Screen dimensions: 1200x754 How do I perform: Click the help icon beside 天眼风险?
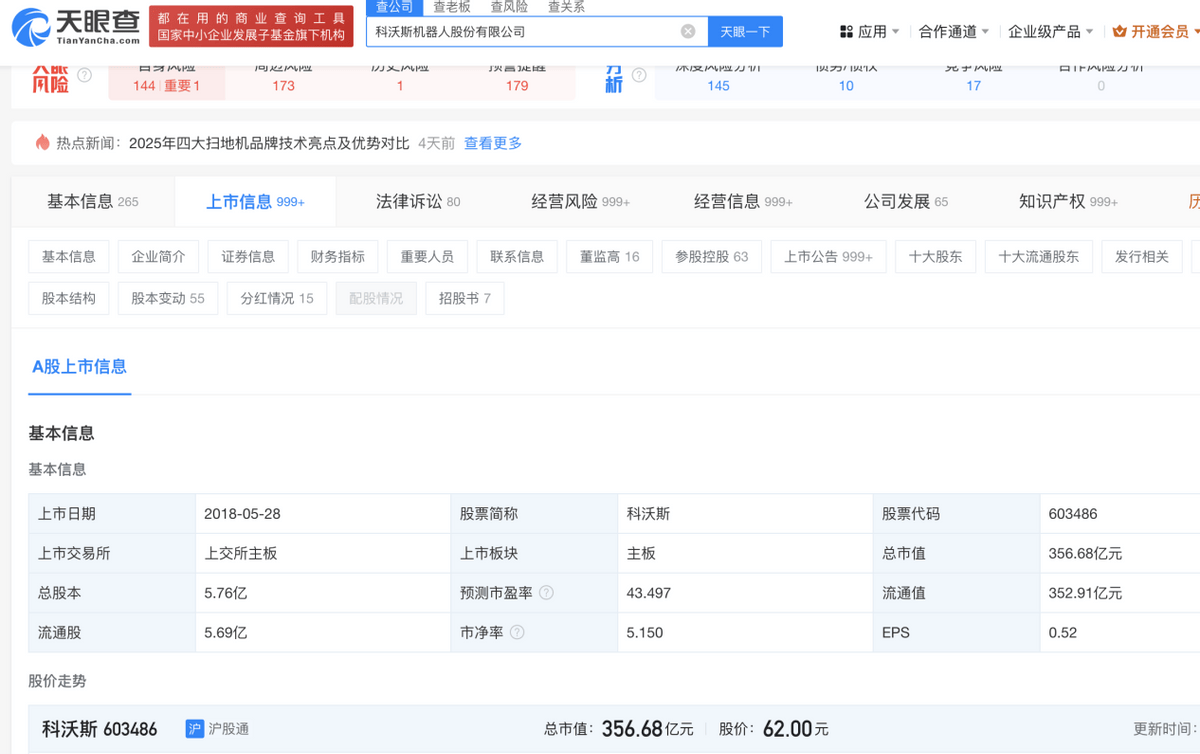[84, 75]
